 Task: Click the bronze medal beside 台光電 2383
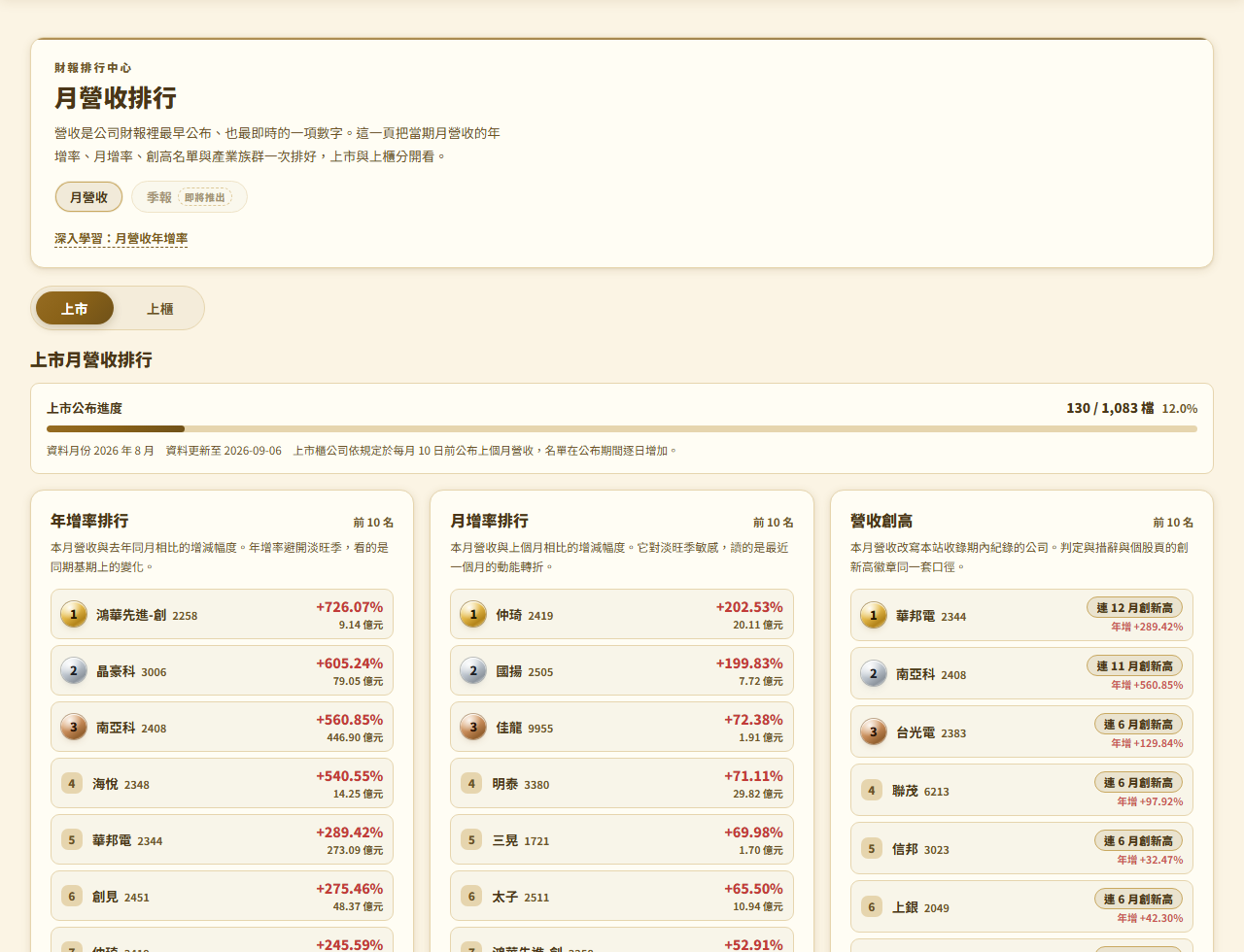(874, 731)
